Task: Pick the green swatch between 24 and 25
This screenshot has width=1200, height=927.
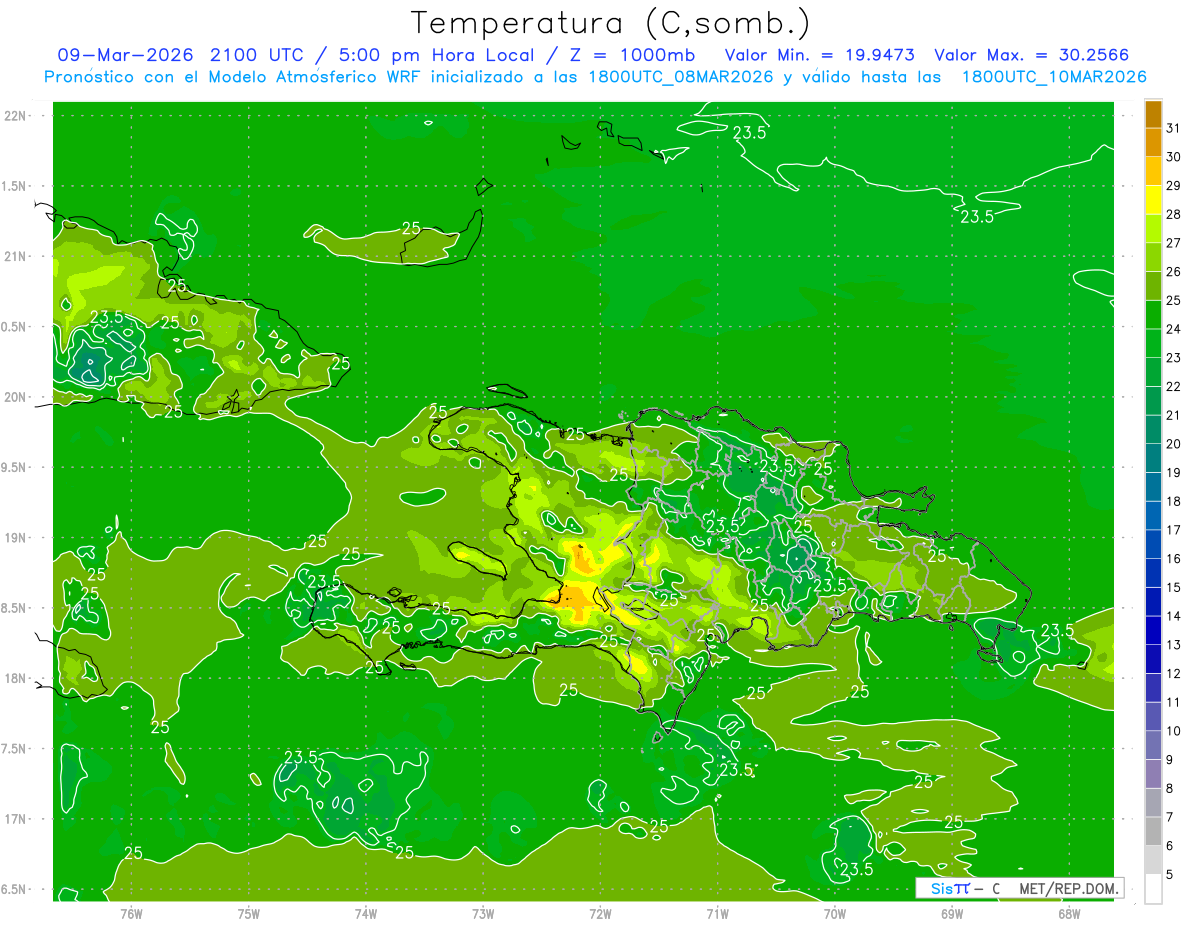Action: tap(1153, 315)
